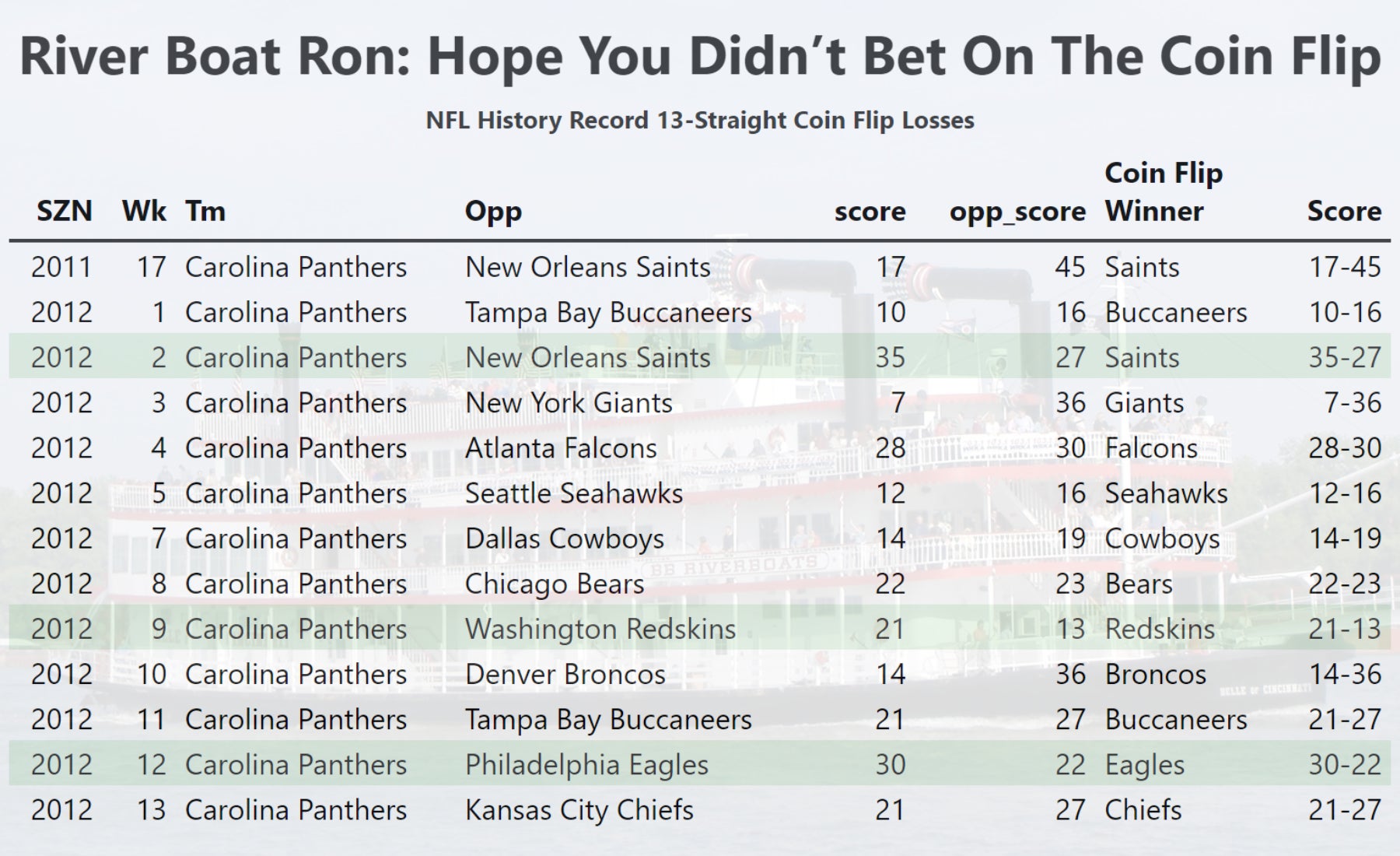1400x856 pixels.
Task: Click the Opp column header
Action: pyautogui.click(x=493, y=211)
